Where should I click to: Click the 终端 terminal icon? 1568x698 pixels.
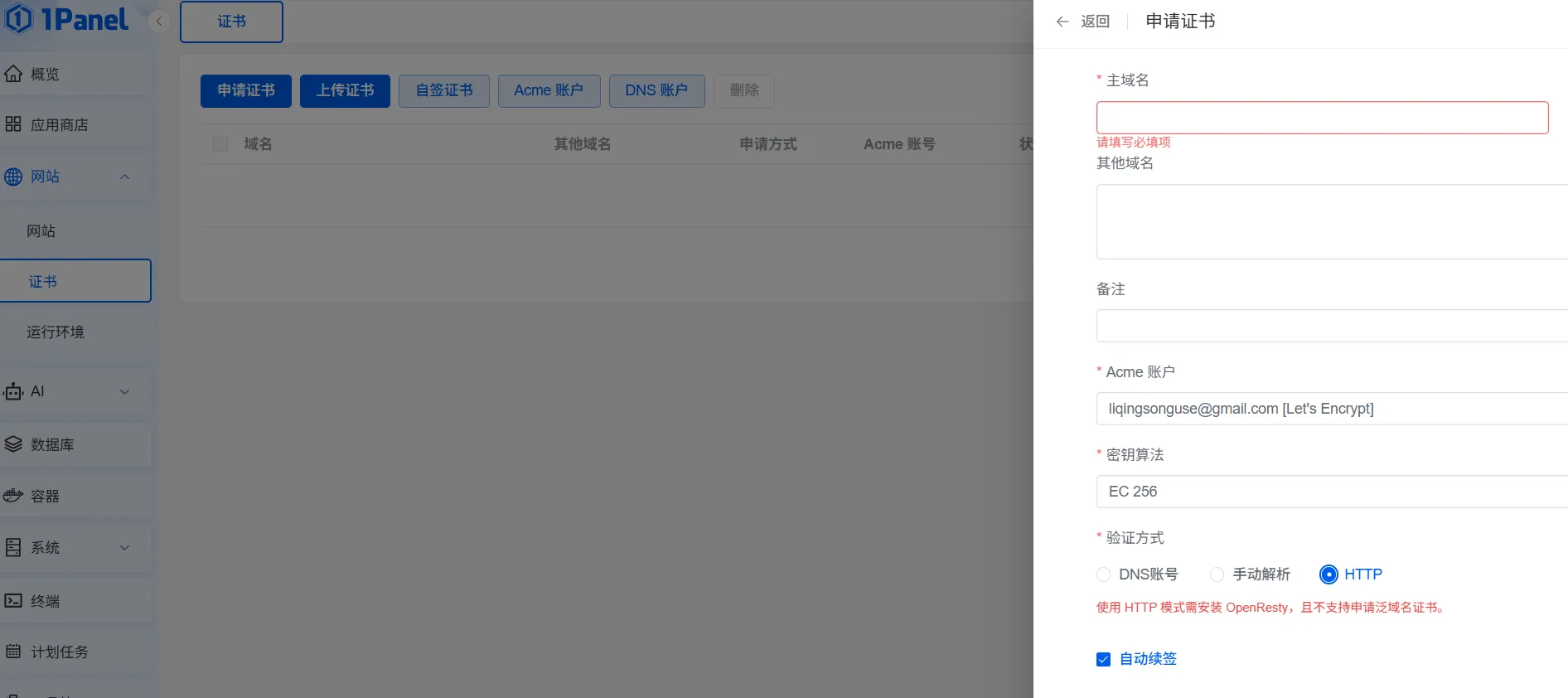(13, 600)
